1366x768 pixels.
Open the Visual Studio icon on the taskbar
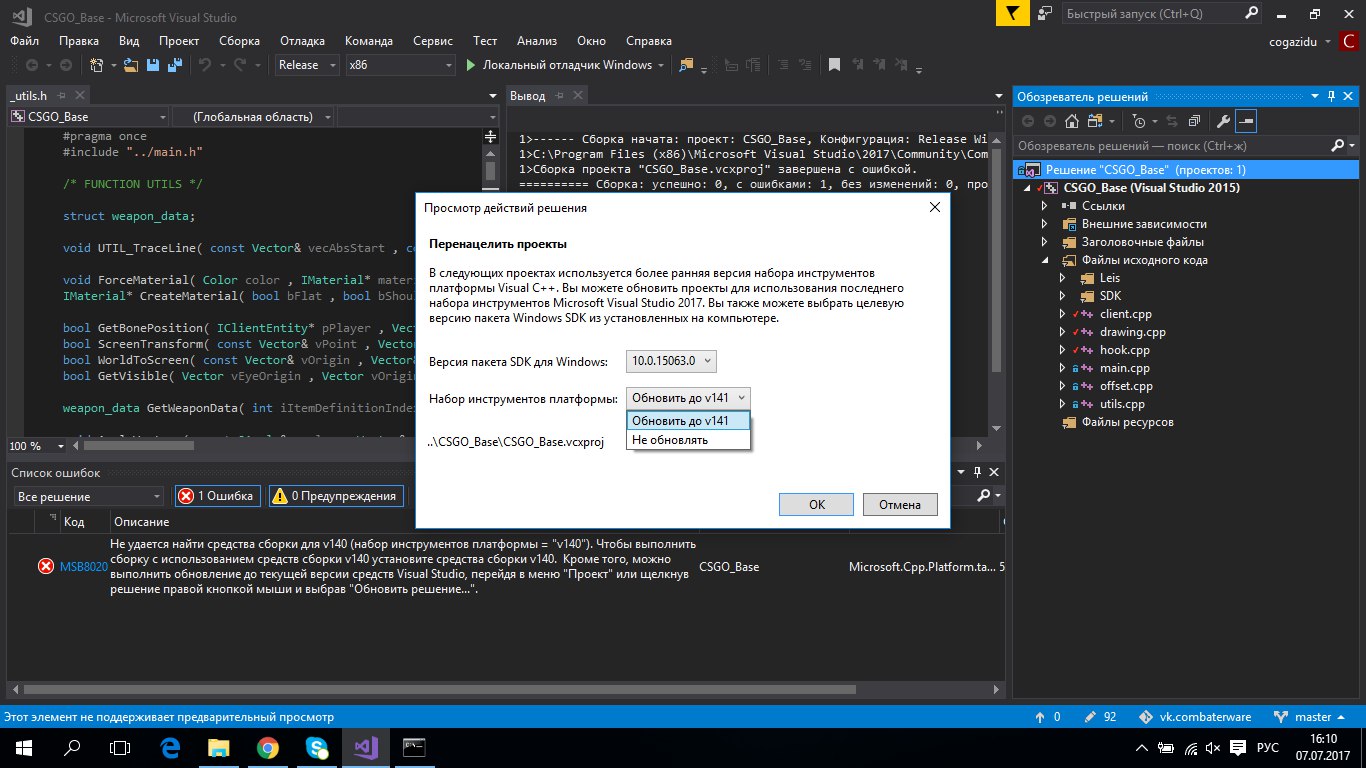tap(364, 747)
